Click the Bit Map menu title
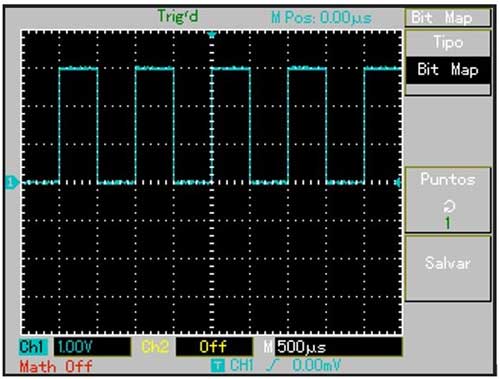This screenshot has height=379, width=500. coord(448,18)
